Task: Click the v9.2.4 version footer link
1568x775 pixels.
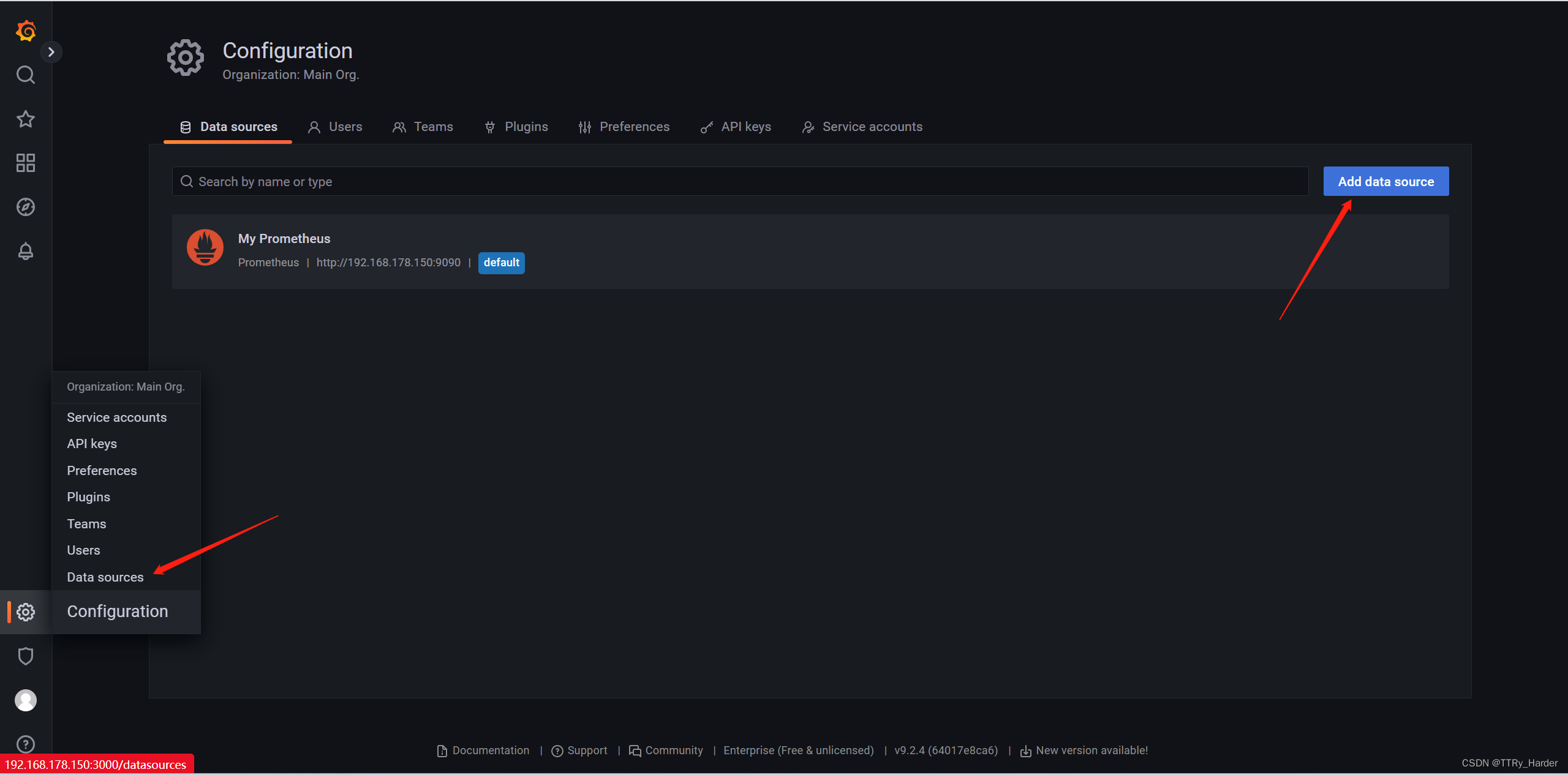Action: click(946, 751)
